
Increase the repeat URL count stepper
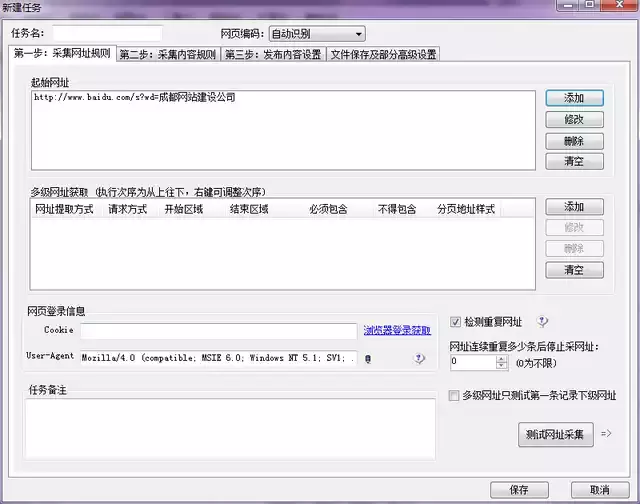(x=502, y=359)
